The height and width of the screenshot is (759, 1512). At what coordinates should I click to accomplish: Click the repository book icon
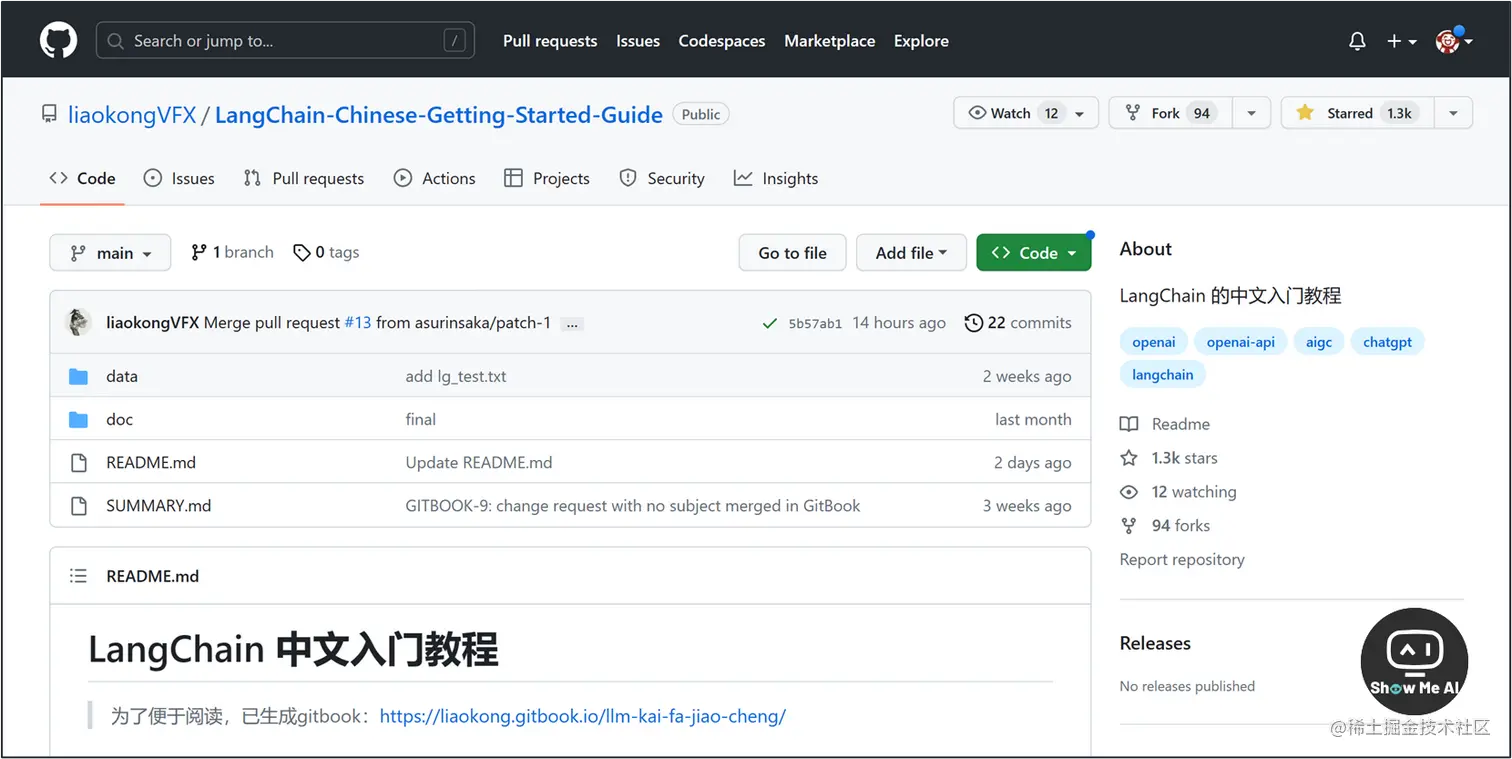coord(49,114)
